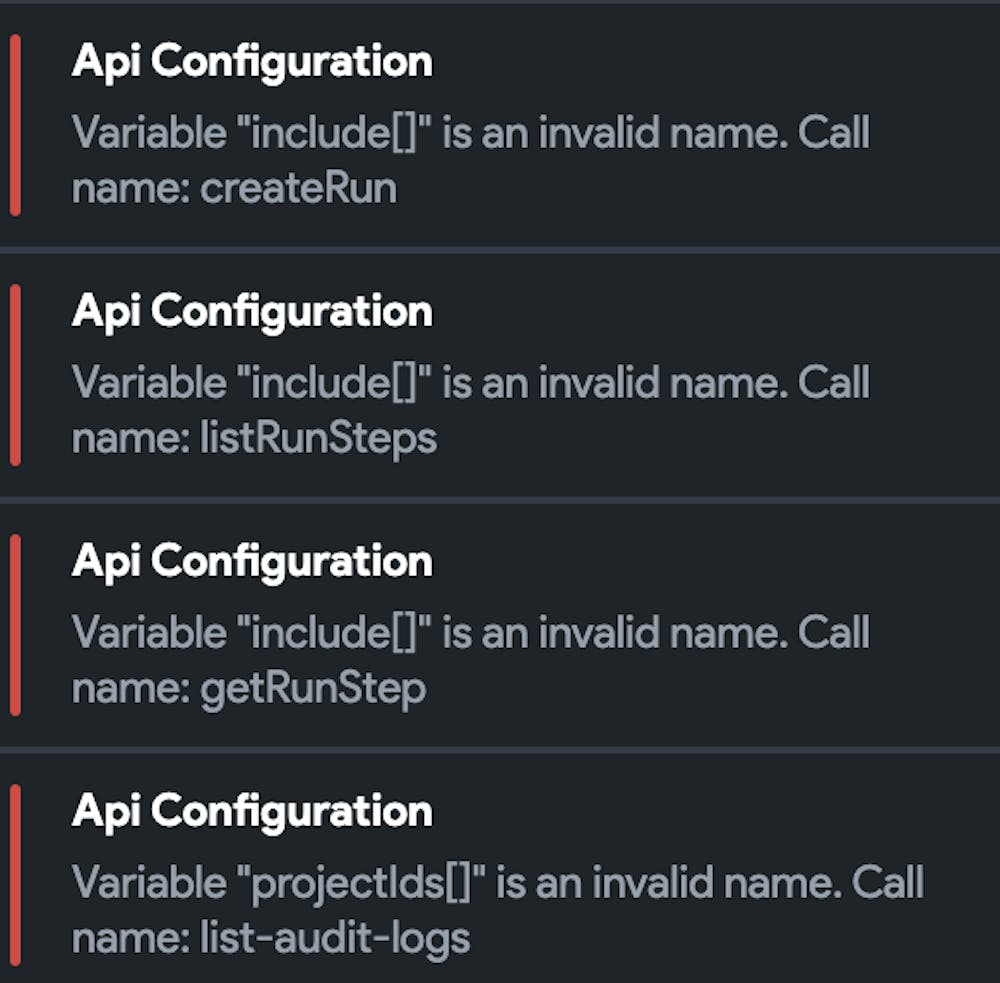The width and height of the screenshot is (1000, 983).
Task: Select the createRun Api Configuration error heading
Action: [252, 62]
